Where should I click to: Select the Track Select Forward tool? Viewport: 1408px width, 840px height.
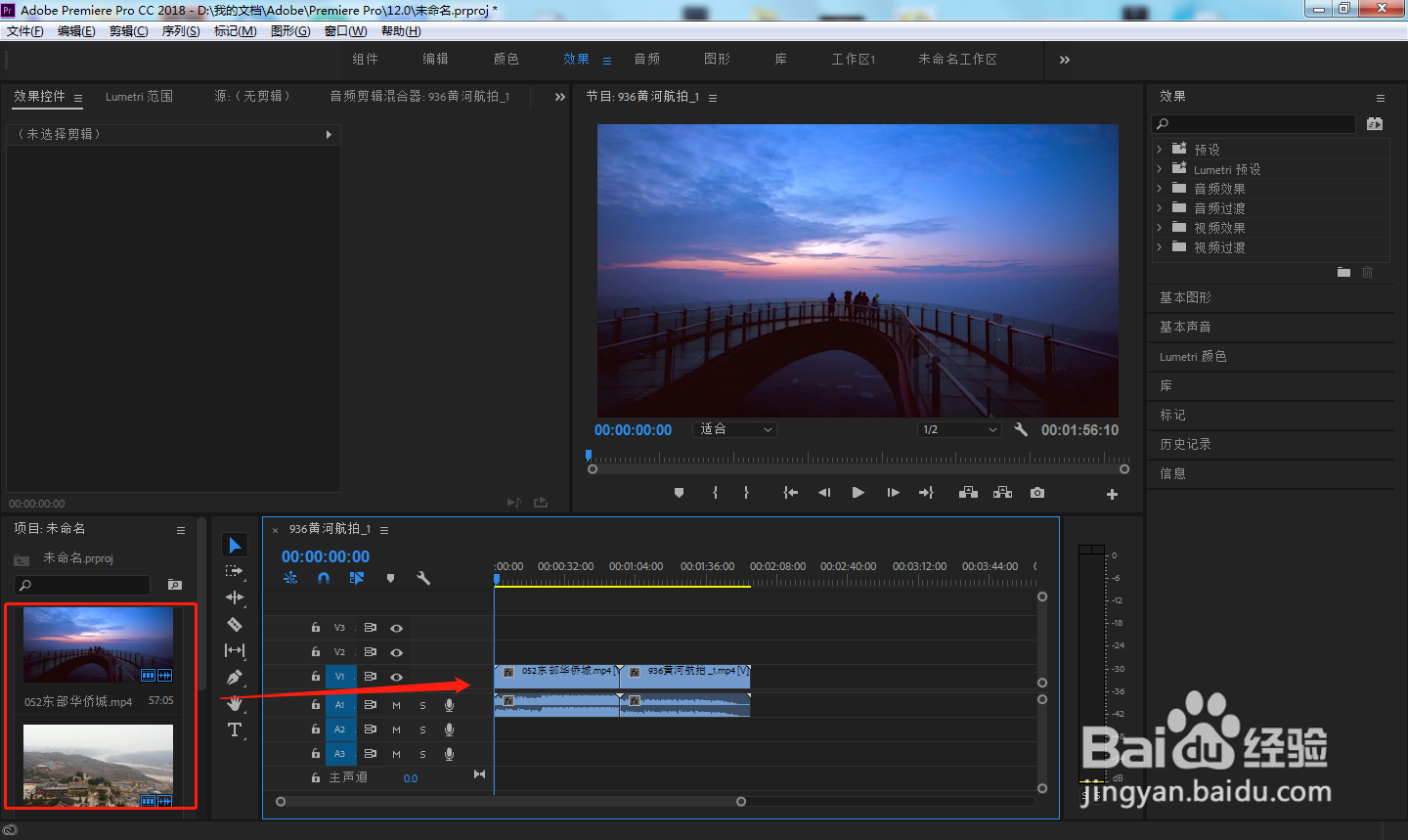[x=235, y=571]
